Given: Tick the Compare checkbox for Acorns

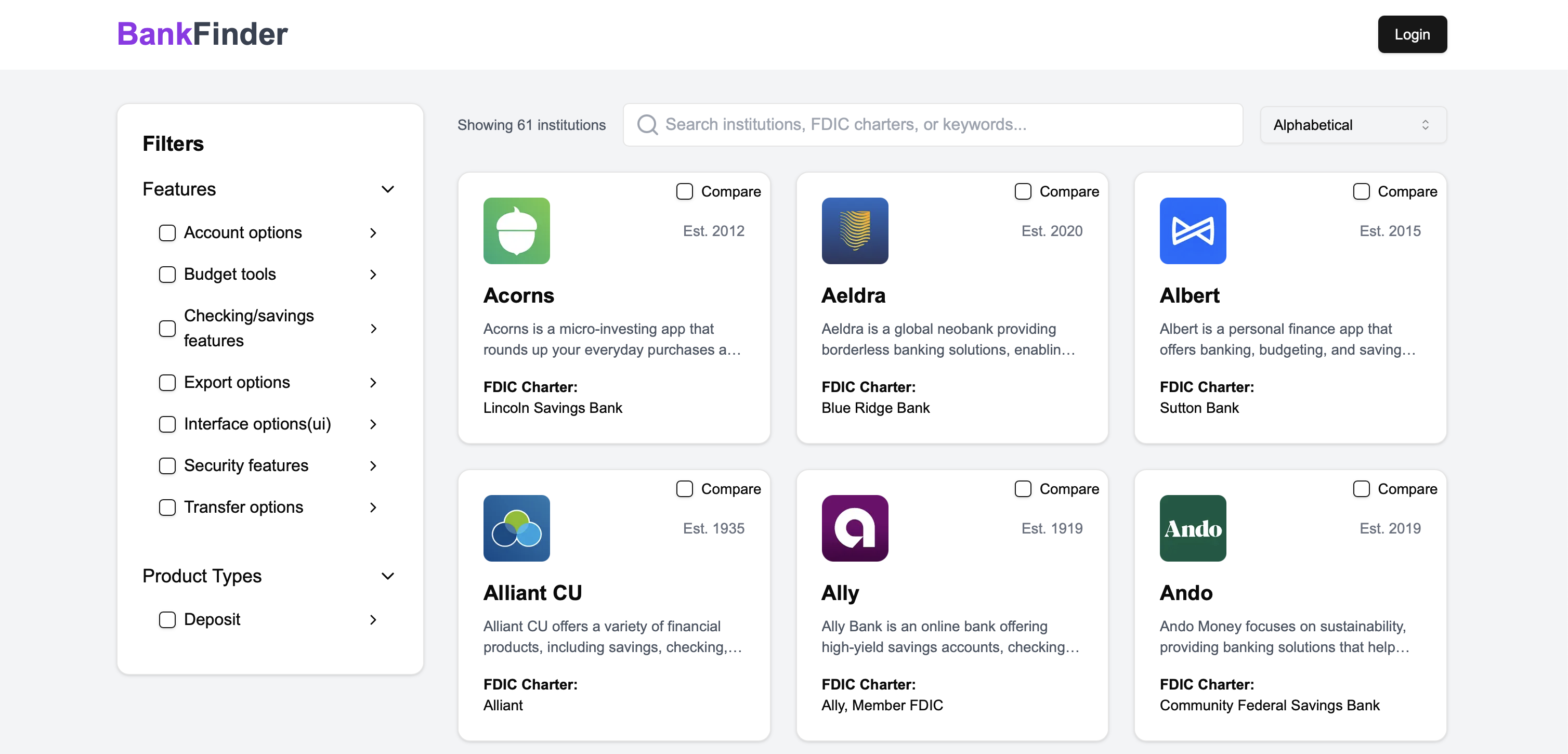Looking at the screenshot, I should pos(685,191).
